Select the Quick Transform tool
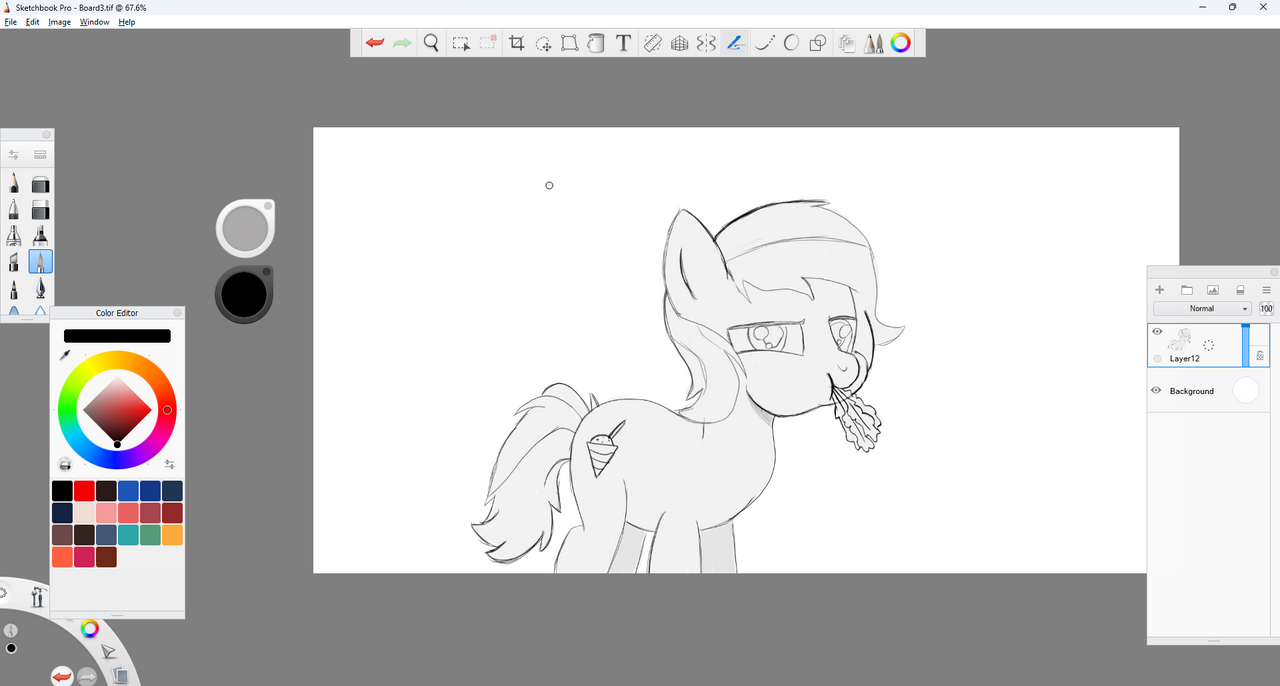Image resolution: width=1280 pixels, height=686 pixels. (543, 43)
